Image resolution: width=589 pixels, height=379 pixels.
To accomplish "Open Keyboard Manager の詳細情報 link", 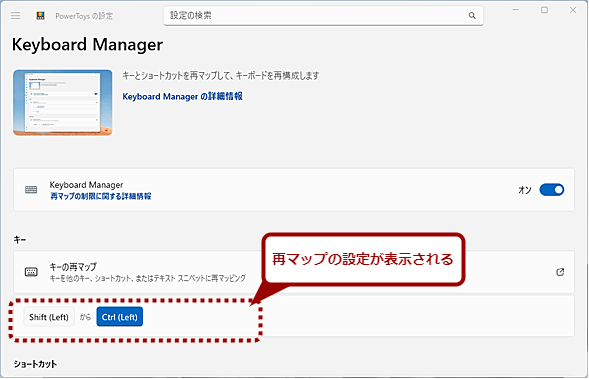I will 183,97.
